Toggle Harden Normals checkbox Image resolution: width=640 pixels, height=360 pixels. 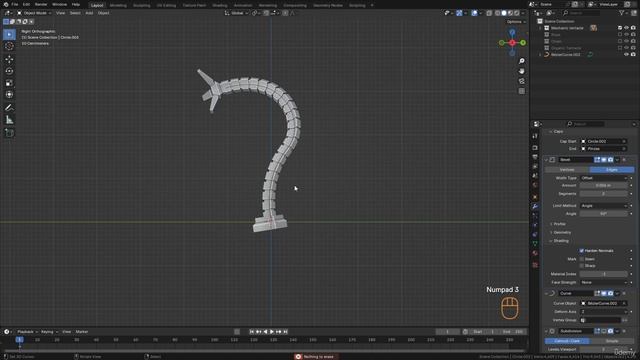[x=582, y=251]
